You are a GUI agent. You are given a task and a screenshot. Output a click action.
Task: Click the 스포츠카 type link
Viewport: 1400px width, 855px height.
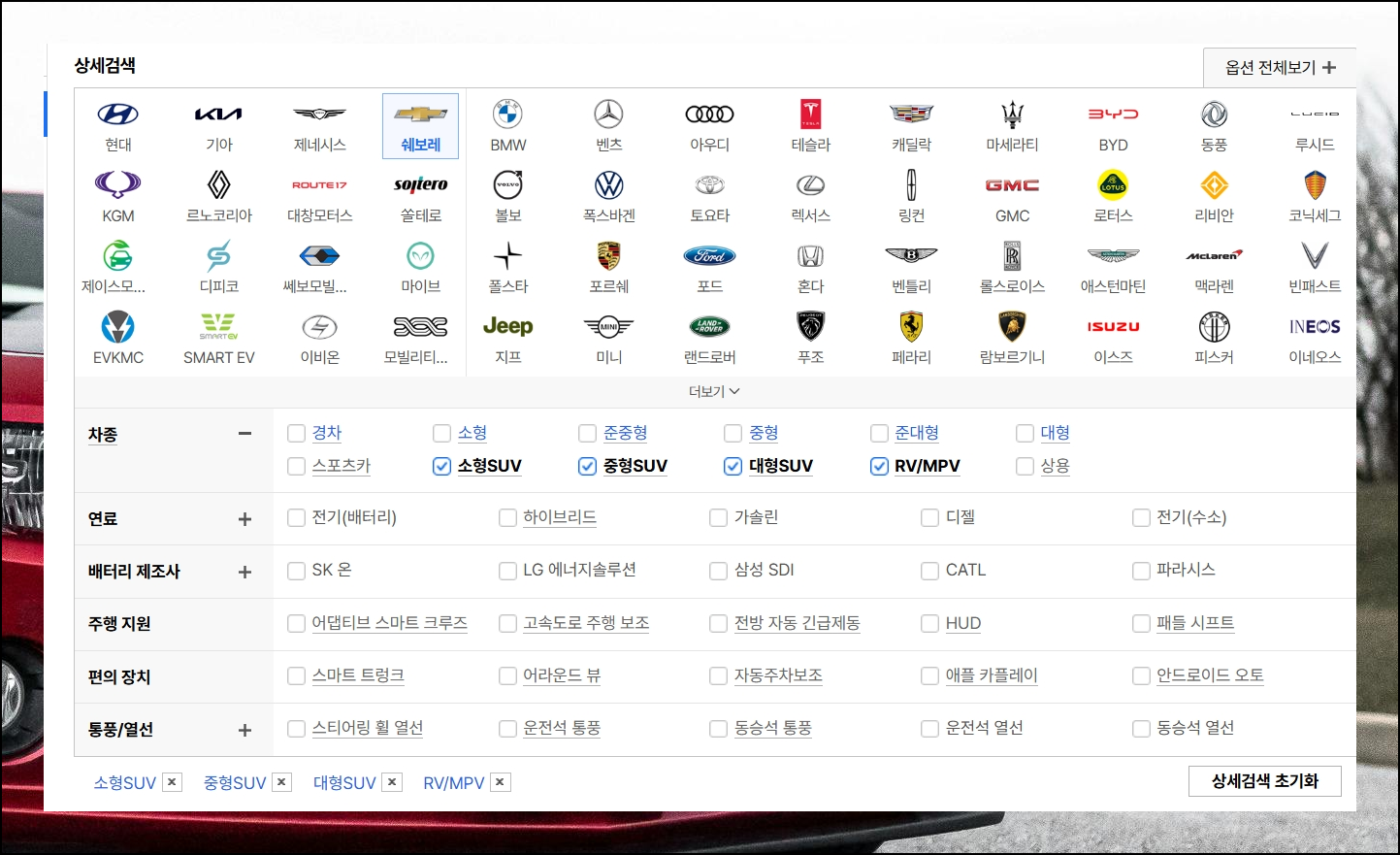coord(342,466)
